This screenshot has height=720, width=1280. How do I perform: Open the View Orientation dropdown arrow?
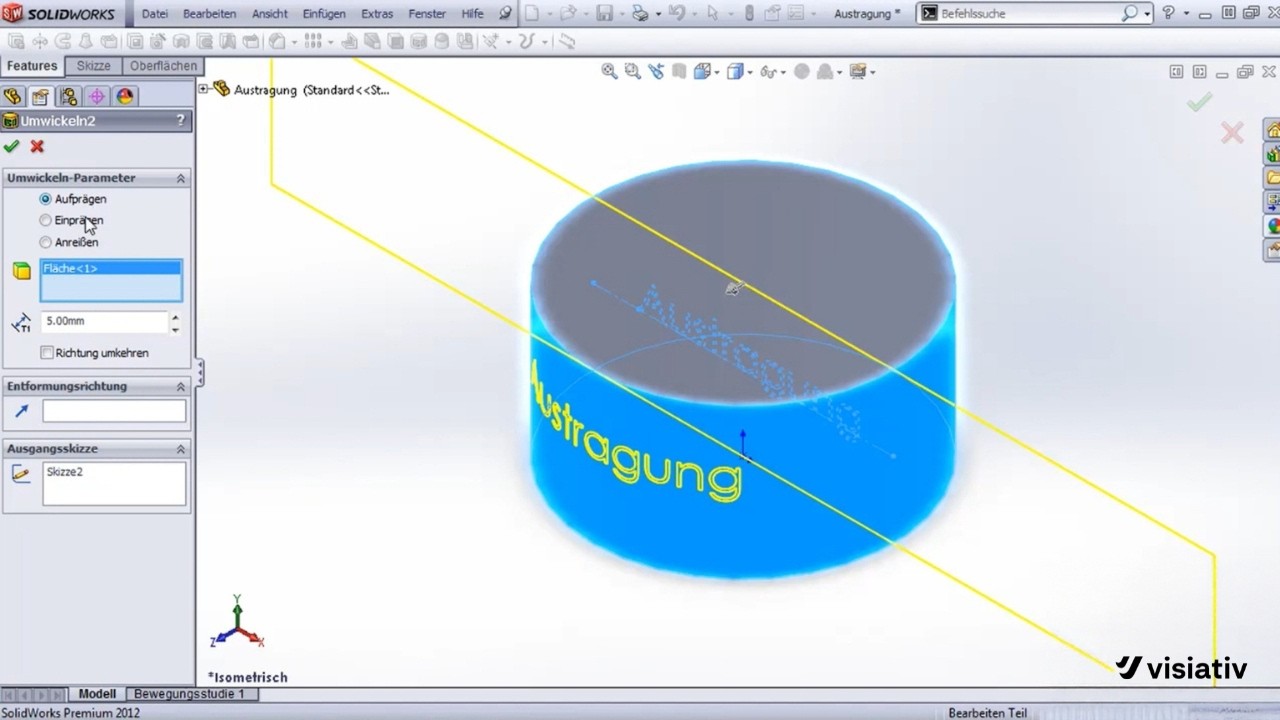pyautogui.click(x=716, y=72)
